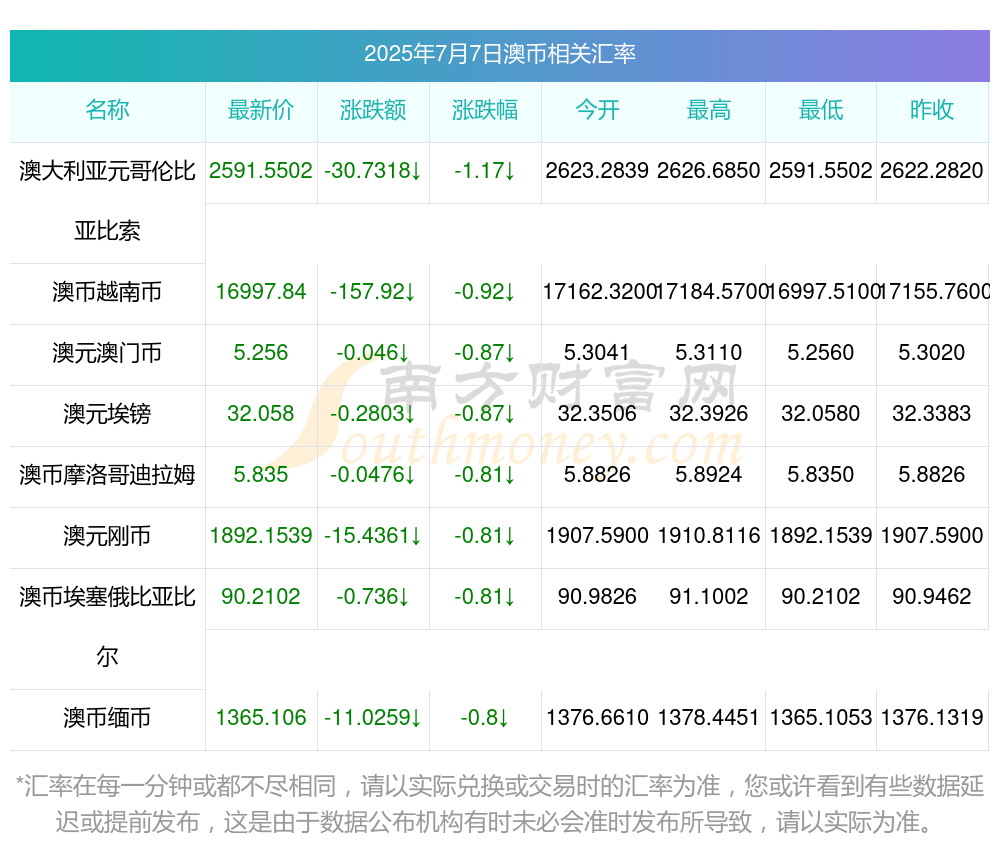Select latest price 16997.84

tap(261, 291)
